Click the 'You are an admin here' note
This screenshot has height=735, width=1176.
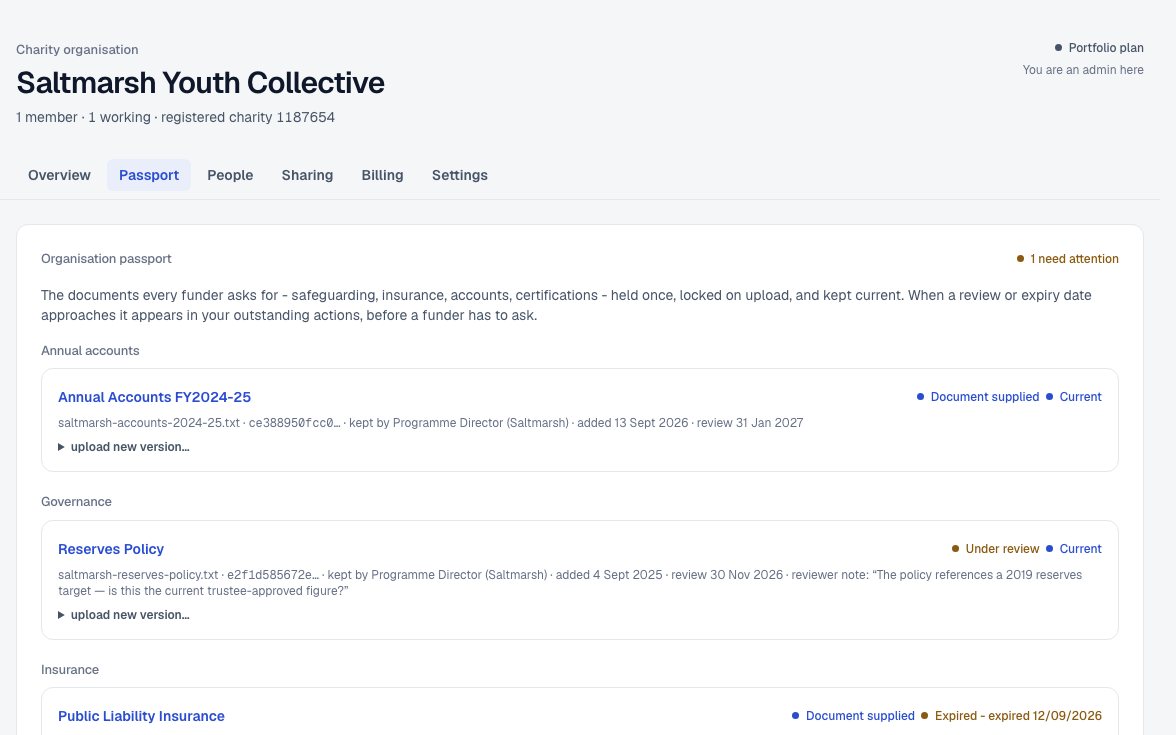tap(1083, 70)
